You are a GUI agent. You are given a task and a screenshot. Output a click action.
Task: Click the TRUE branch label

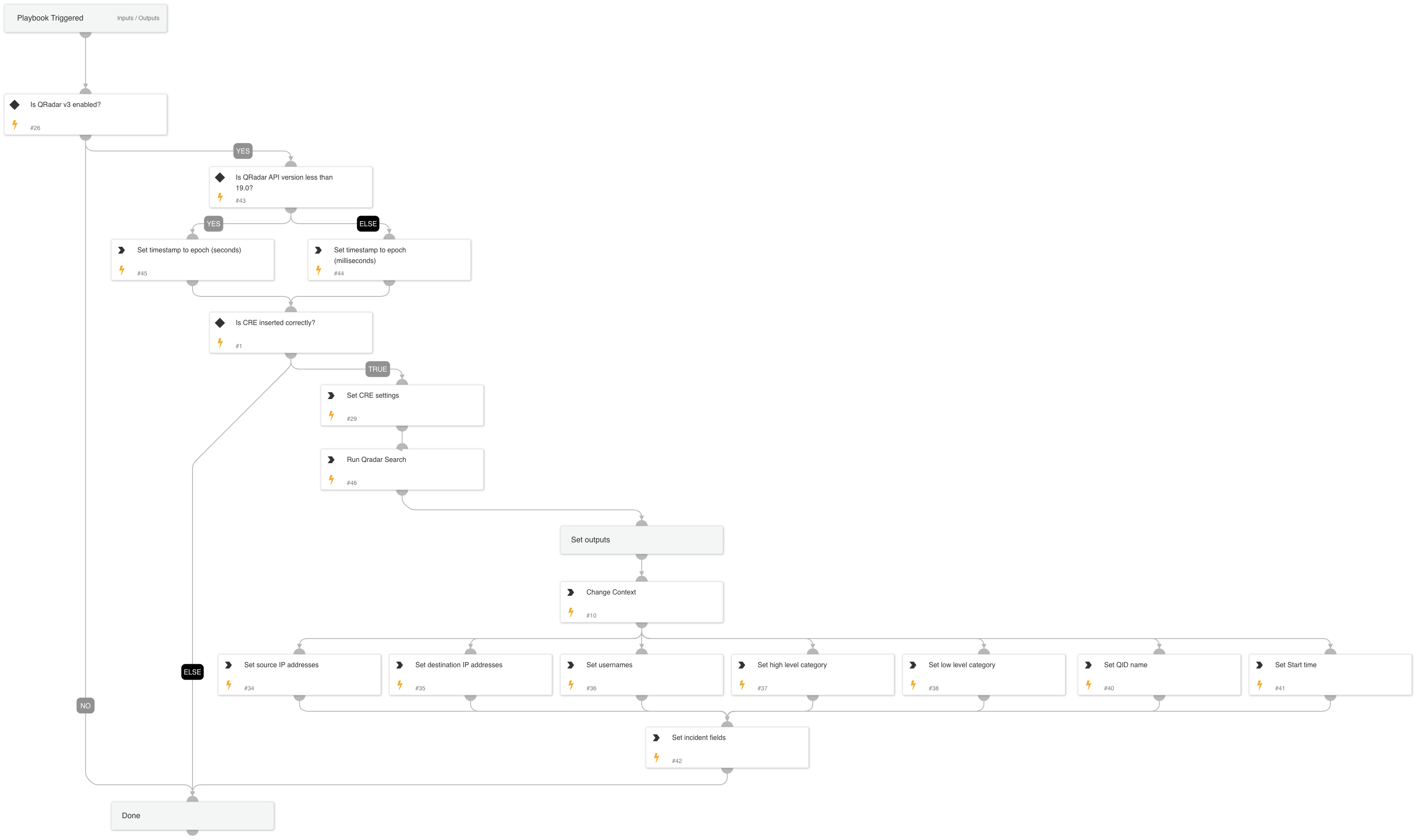378,369
